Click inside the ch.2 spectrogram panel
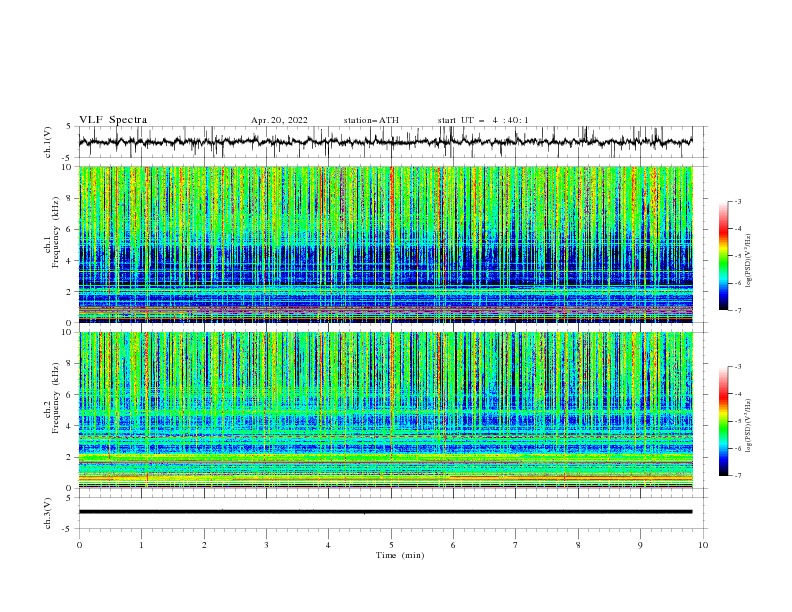 386,410
